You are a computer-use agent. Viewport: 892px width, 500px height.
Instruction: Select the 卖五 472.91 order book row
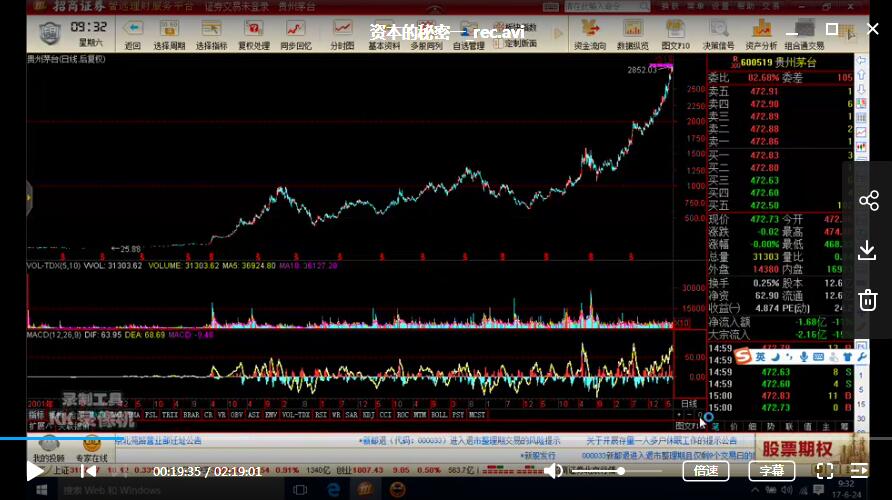[780, 92]
